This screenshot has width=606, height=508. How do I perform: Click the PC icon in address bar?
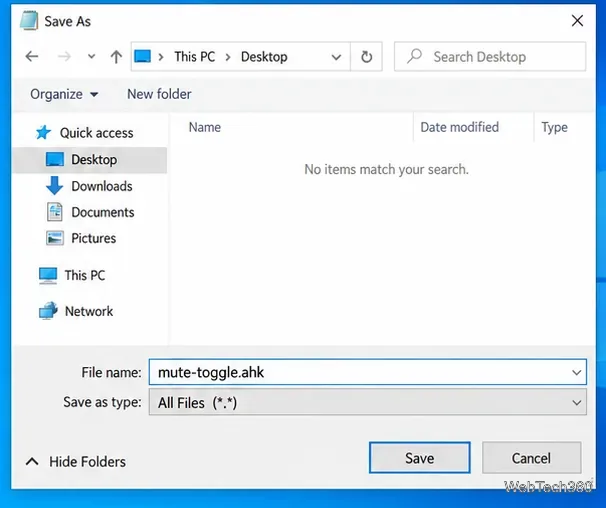(142, 56)
